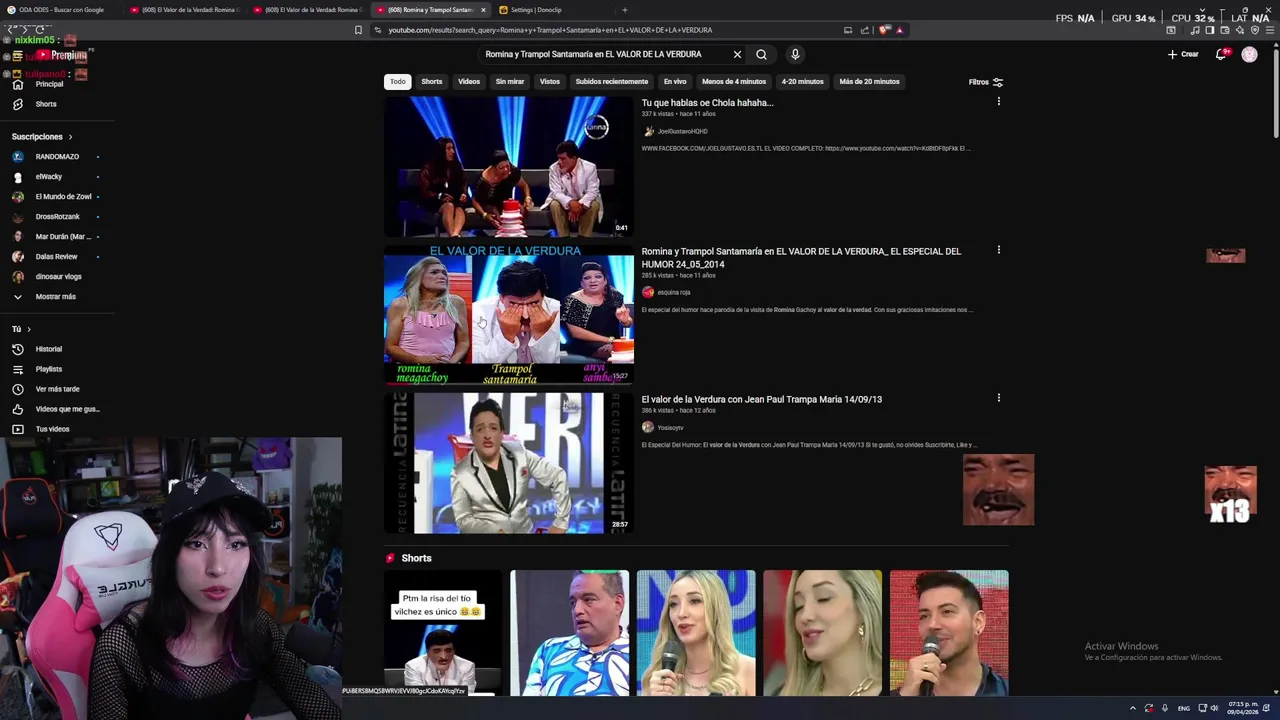Screen dimensions: 1280x720
Task: Click the taskbar microphone icon
Action: tap(1165, 708)
